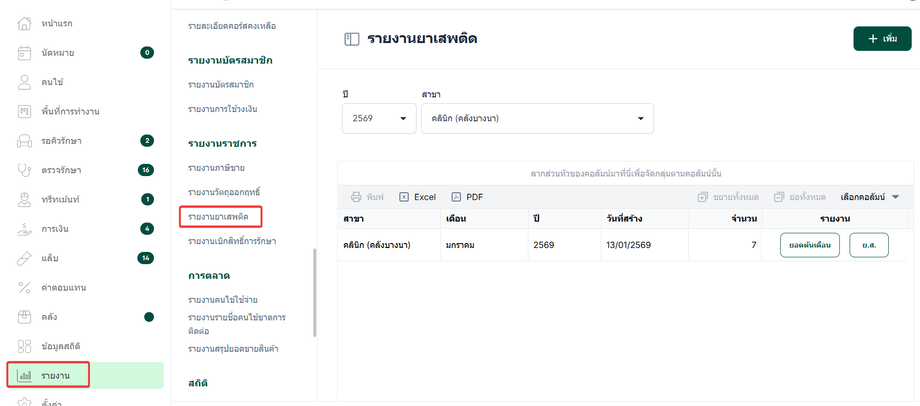Click the stethoscope examination icon
The width and height of the screenshot is (920, 406).
pyautogui.click(x=25, y=170)
